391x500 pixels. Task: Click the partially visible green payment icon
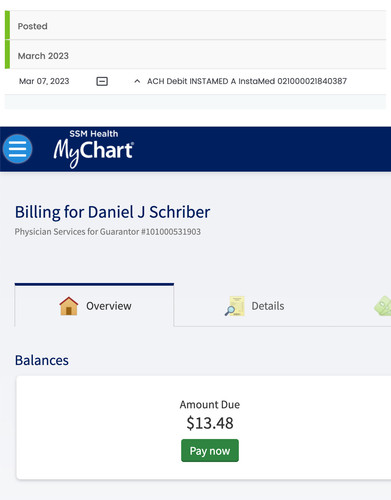(x=383, y=306)
